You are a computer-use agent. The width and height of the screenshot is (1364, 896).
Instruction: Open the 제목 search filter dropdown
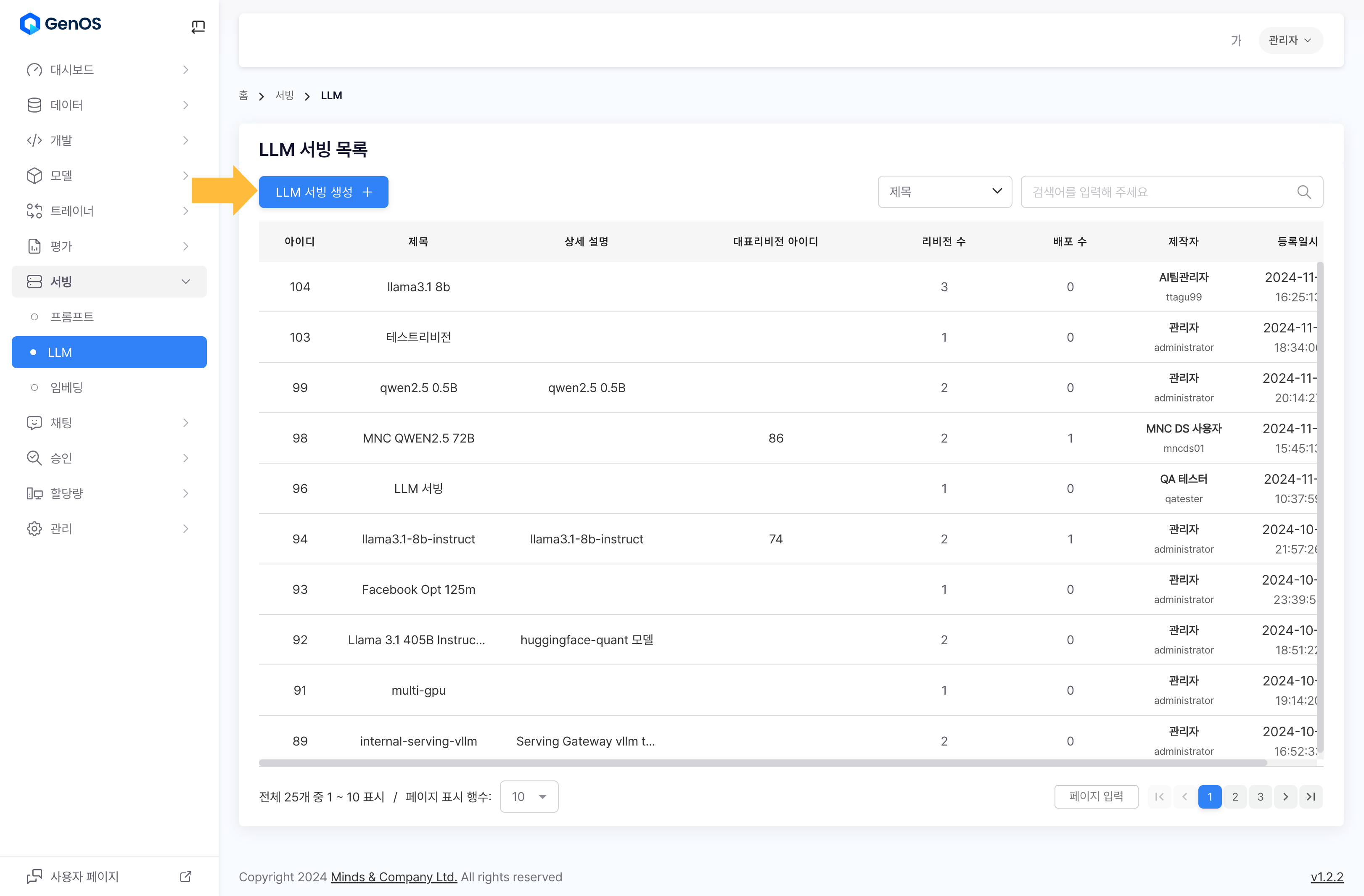[944, 192]
